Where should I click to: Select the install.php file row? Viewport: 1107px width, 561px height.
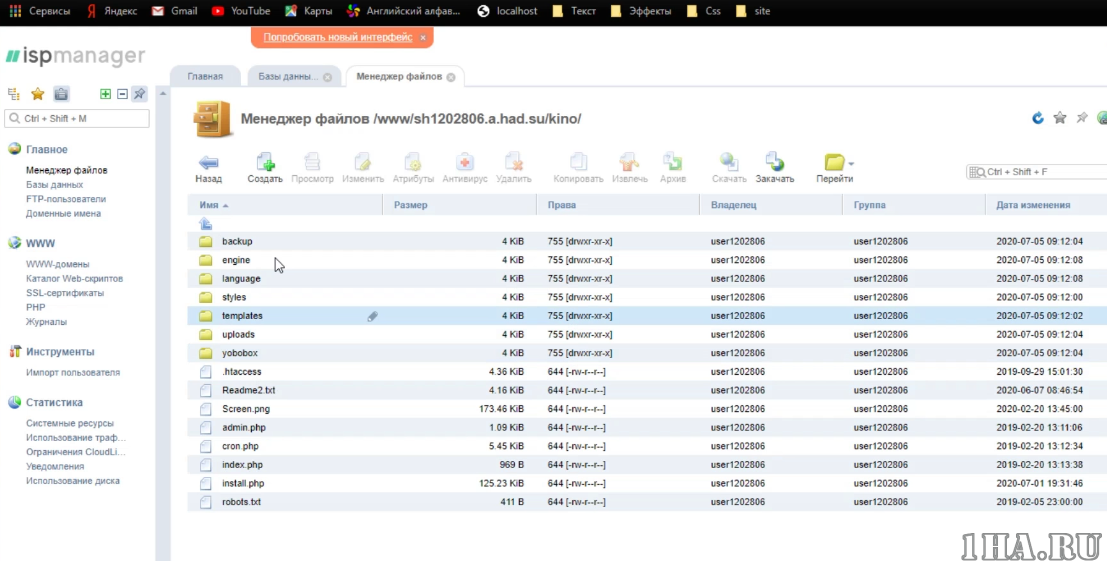[x=243, y=483]
